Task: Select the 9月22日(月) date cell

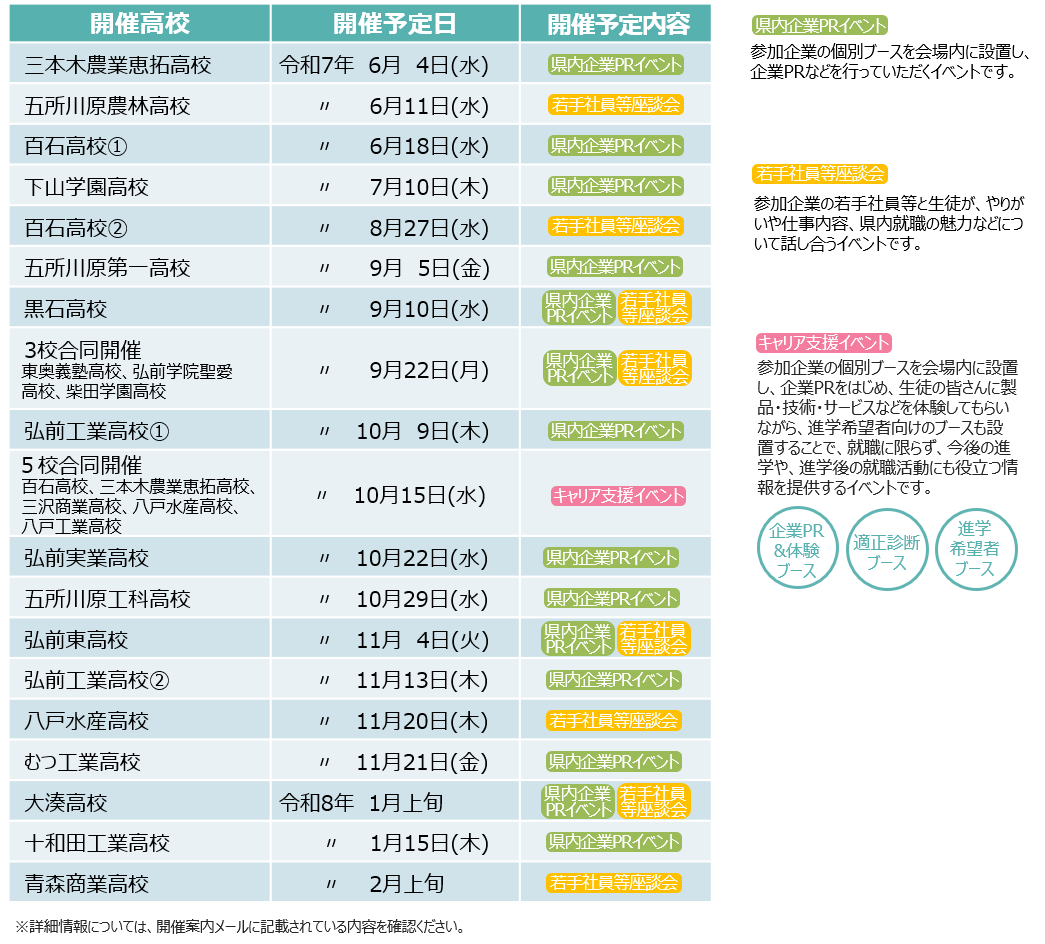Action: tap(395, 369)
